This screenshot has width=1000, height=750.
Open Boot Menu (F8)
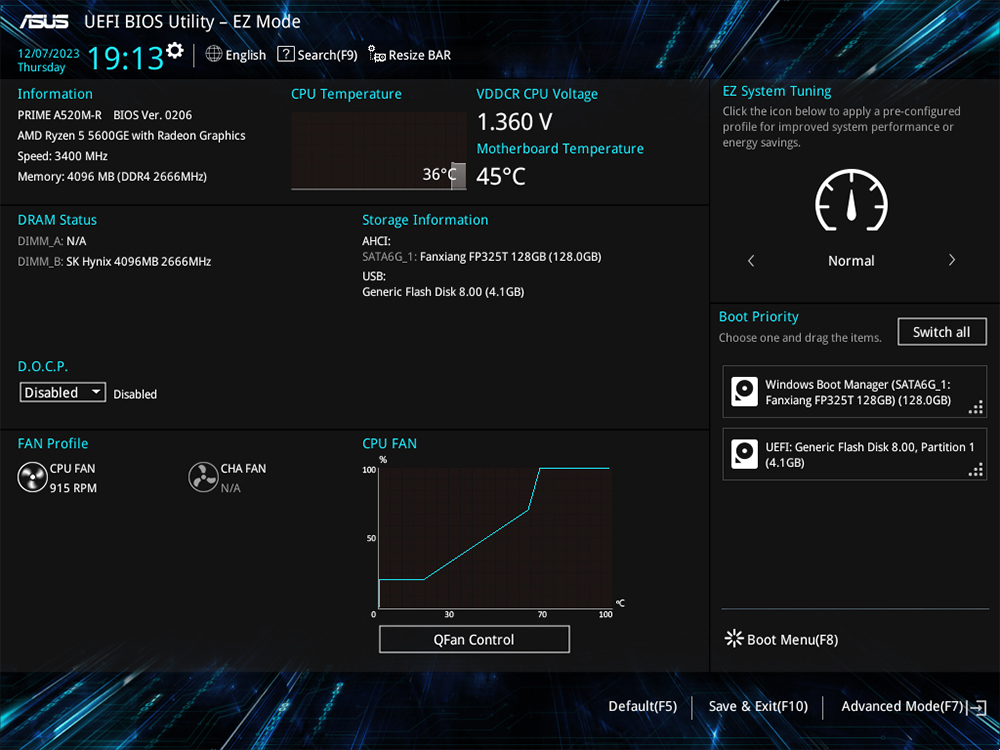[781, 639]
